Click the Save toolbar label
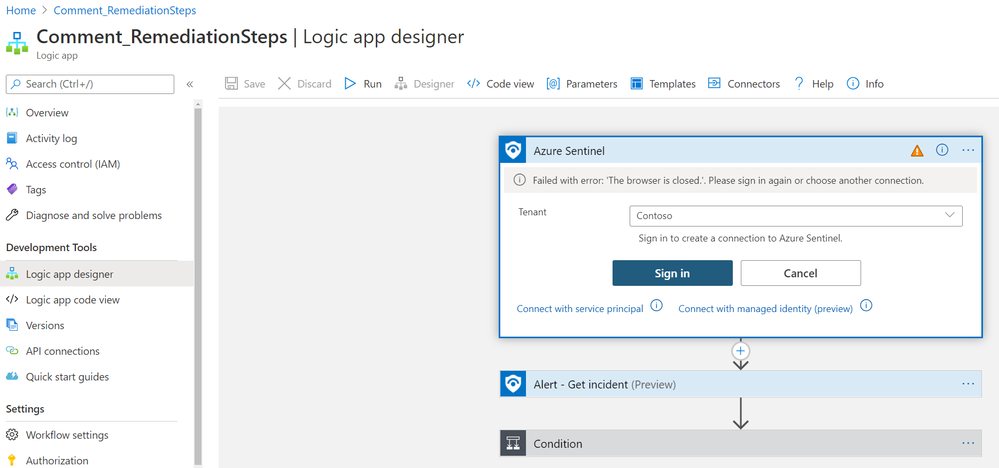The height and width of the screenshot is (468, 999). tap(254, 84)
